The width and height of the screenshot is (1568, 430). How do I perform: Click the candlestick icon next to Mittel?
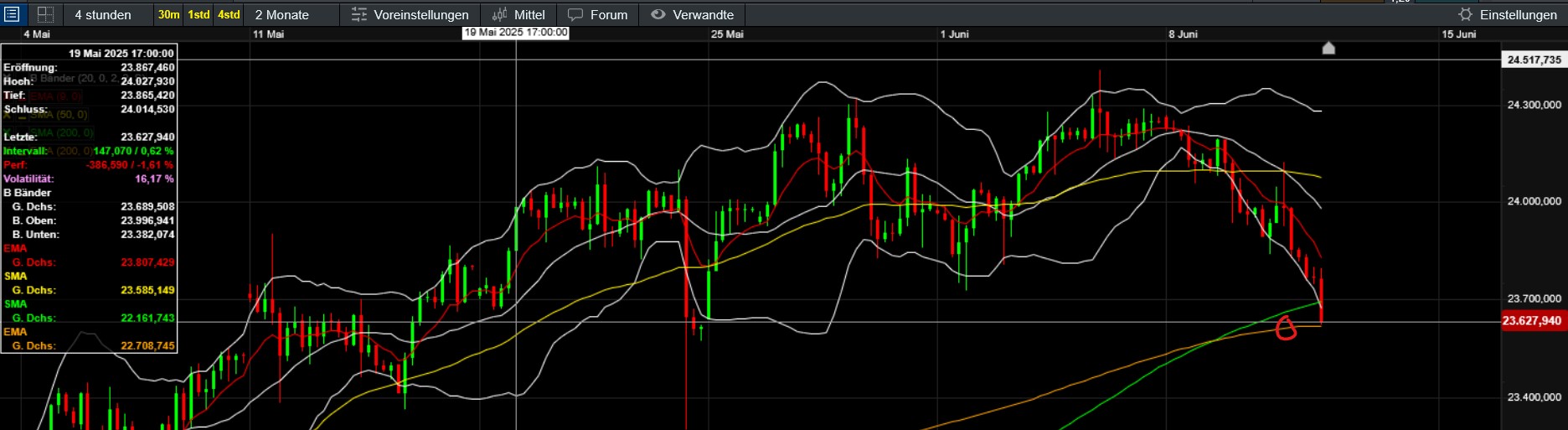[x=500, y=15]
